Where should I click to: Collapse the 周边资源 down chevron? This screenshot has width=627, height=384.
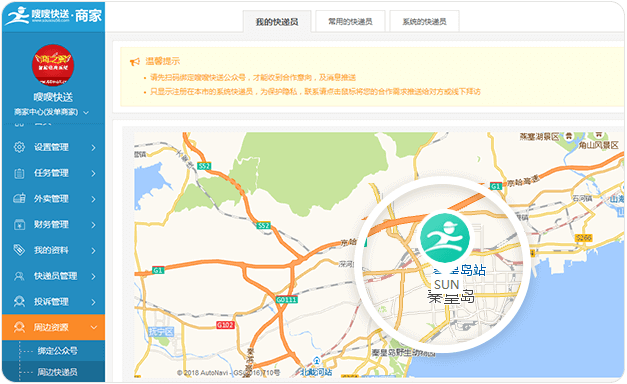[x=94, y=327]
